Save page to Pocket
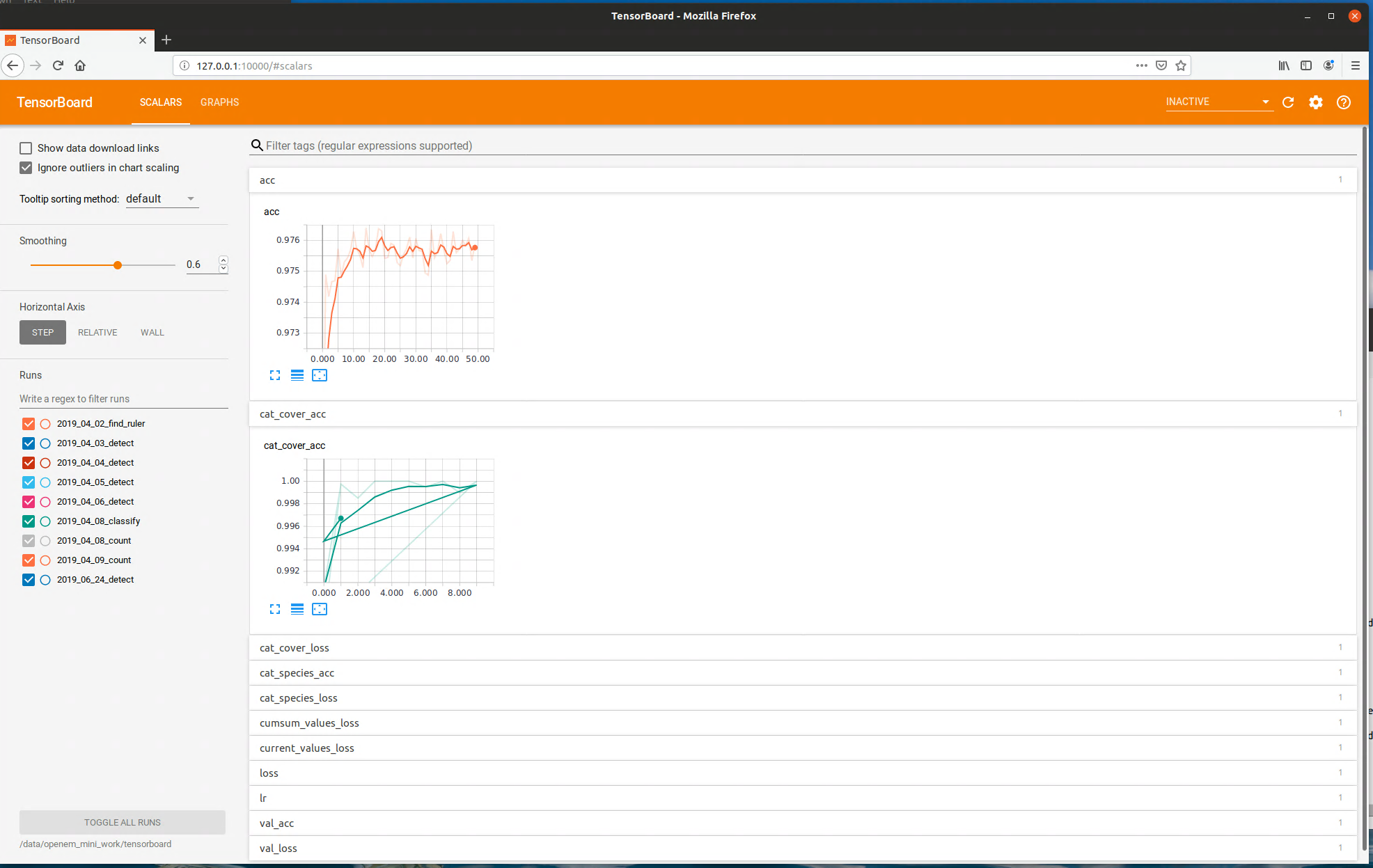This screenshot has width=1373, height=868. coord(1161,65)
